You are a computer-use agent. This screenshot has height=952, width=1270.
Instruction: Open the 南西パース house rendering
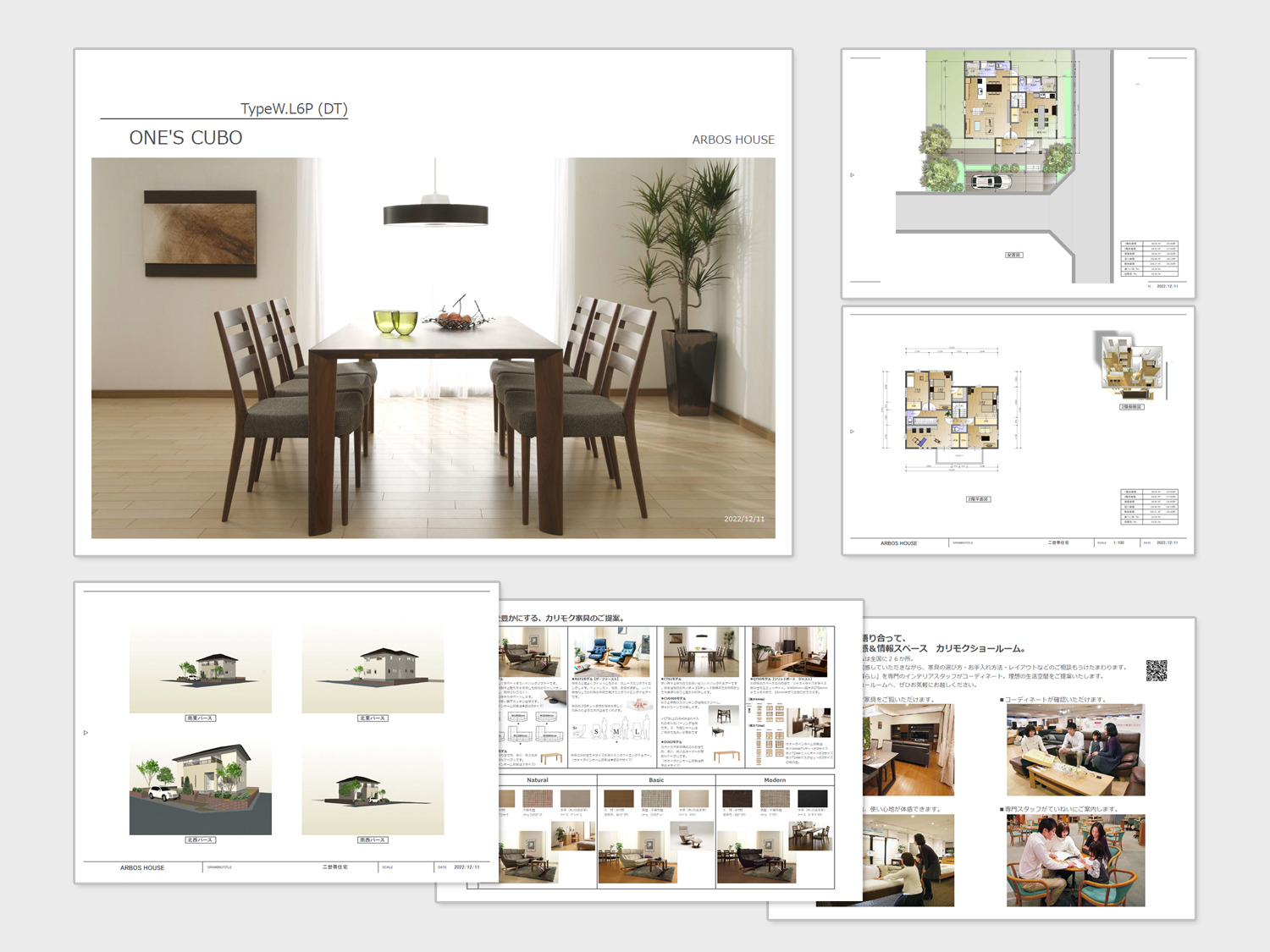373,788
